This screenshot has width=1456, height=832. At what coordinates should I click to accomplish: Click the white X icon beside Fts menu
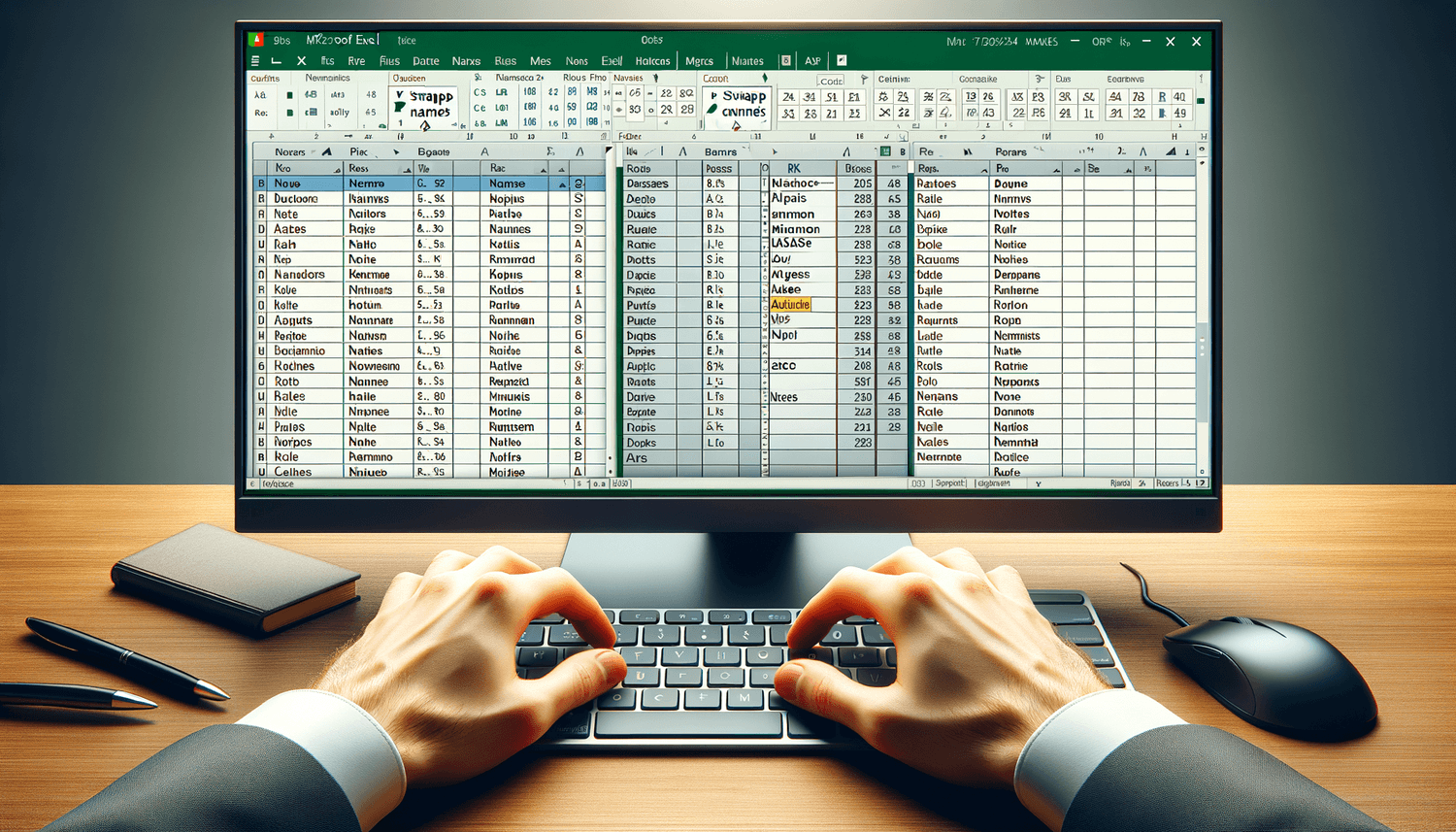(x=301, y=60)
